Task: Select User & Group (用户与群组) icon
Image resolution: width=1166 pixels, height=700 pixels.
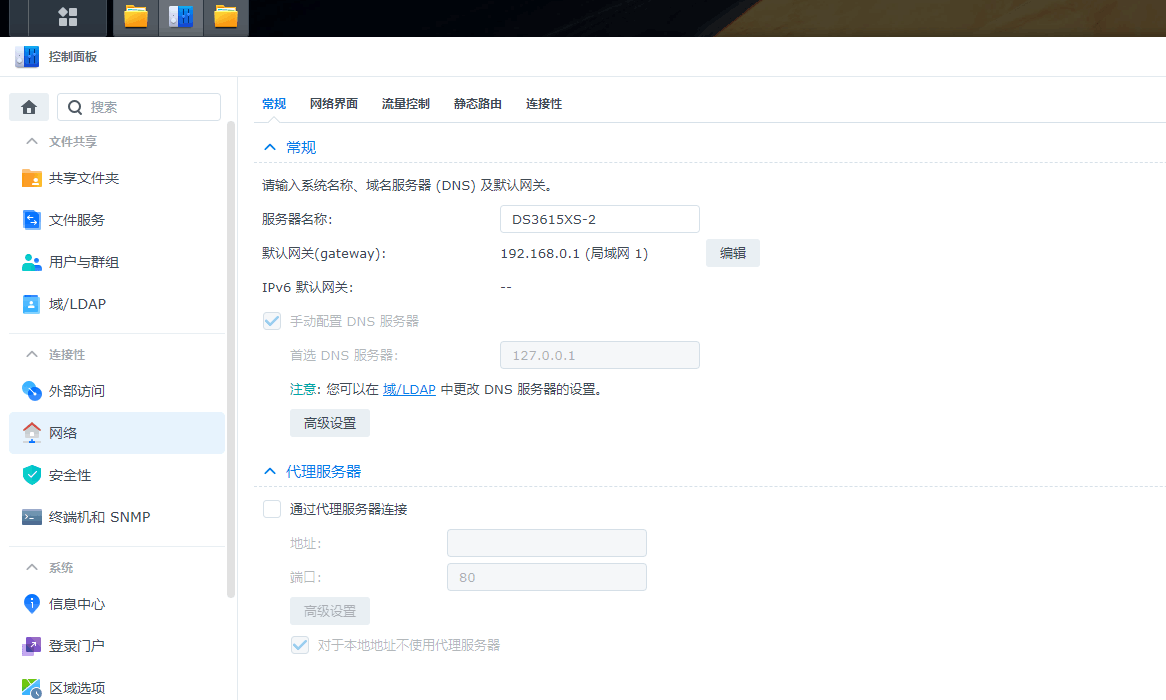Action: click(x=32, y=262)
